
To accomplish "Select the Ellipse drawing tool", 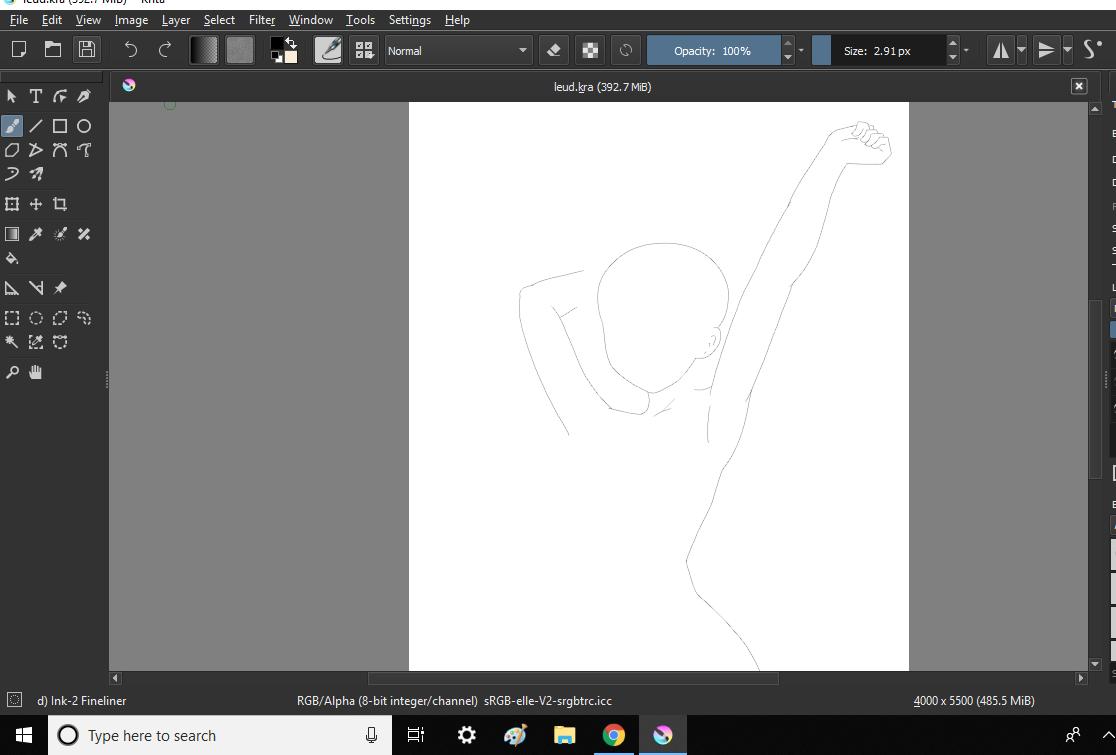I will point(84,125).
